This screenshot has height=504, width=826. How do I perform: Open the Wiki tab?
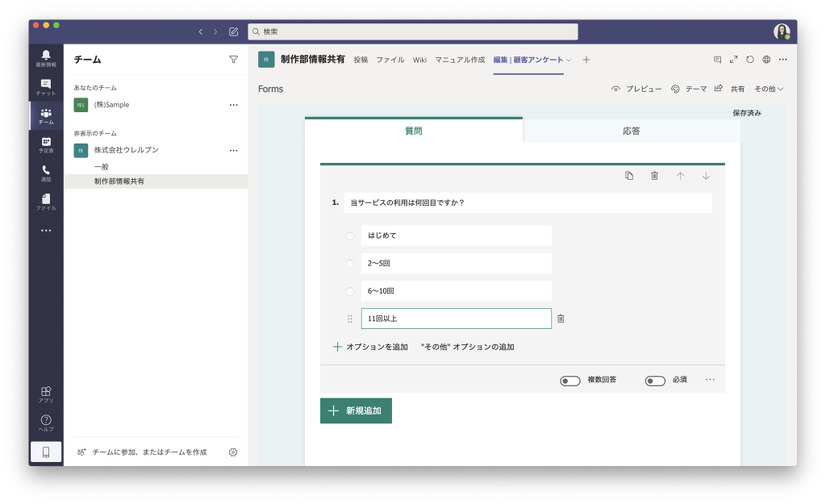pyautogui.click(x=420, y=60)
